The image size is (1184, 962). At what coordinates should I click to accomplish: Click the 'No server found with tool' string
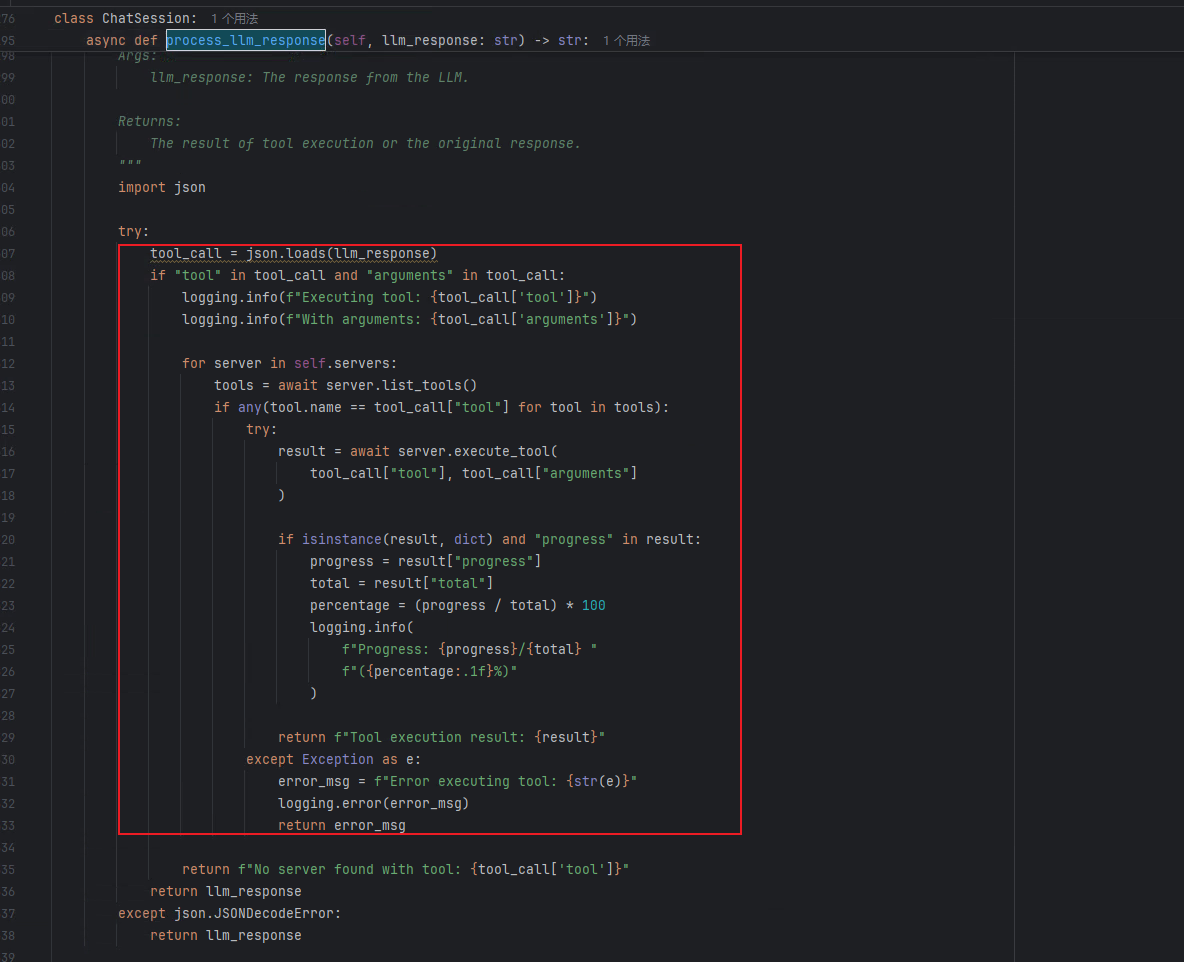click(x=433, y=870)
